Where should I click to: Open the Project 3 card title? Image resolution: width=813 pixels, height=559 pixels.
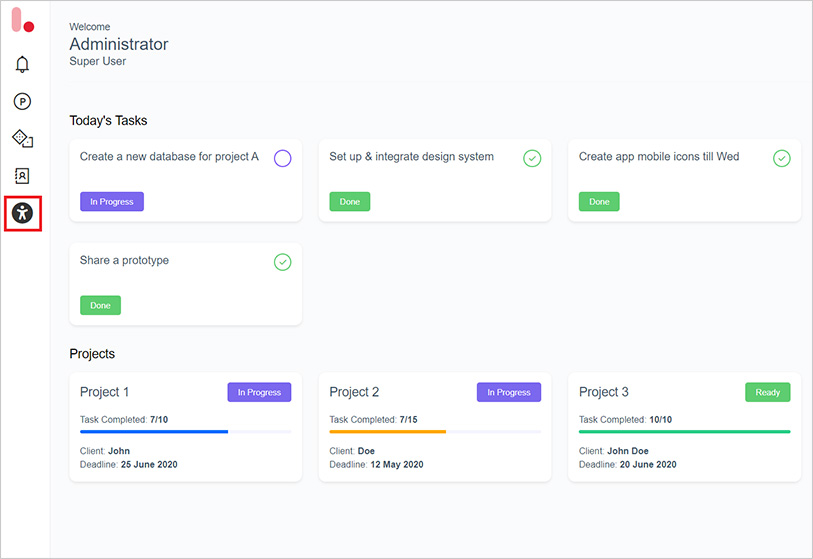[605, 392]
